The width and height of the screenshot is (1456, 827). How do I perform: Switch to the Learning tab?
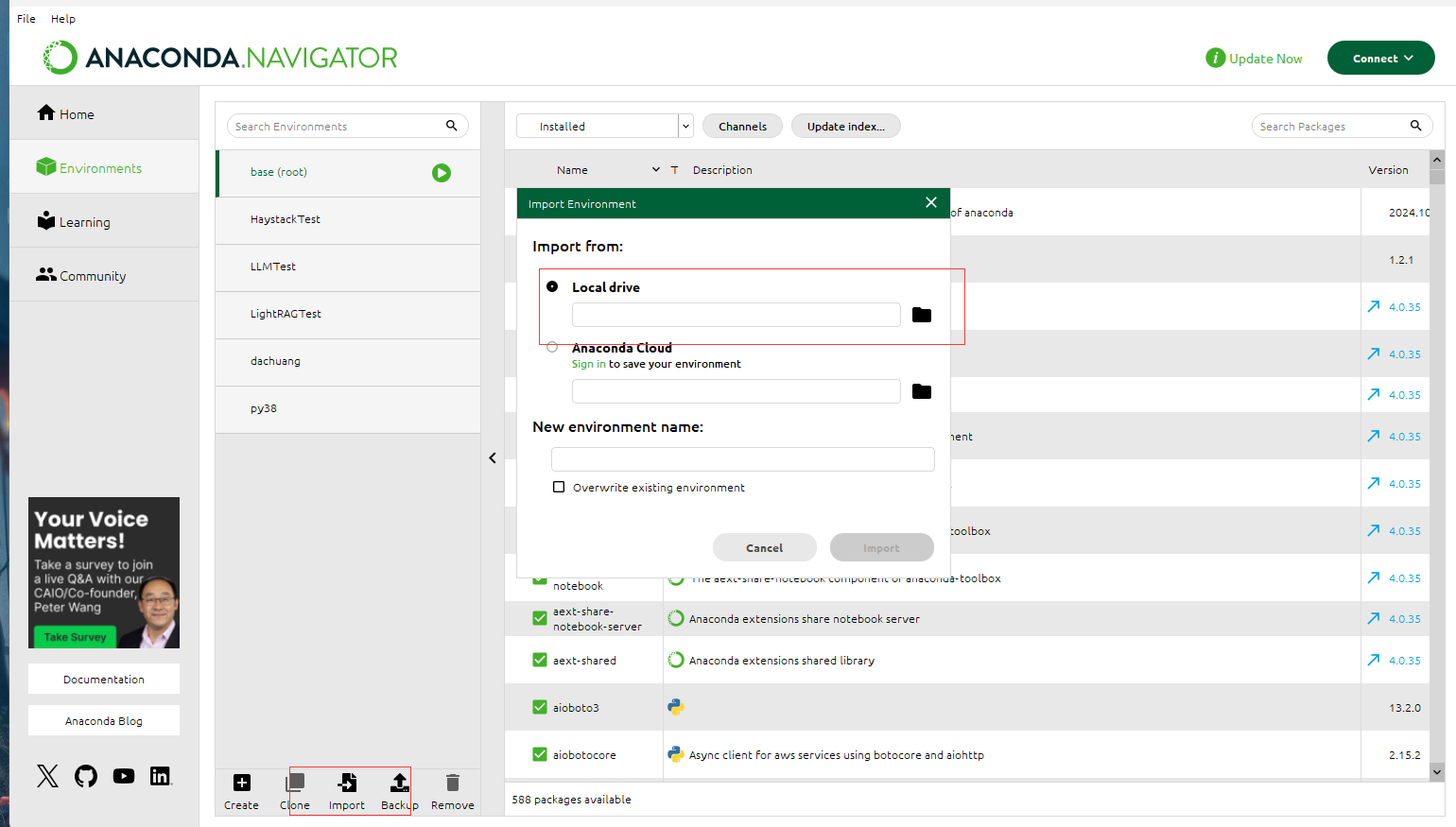(x=84, y=222)
